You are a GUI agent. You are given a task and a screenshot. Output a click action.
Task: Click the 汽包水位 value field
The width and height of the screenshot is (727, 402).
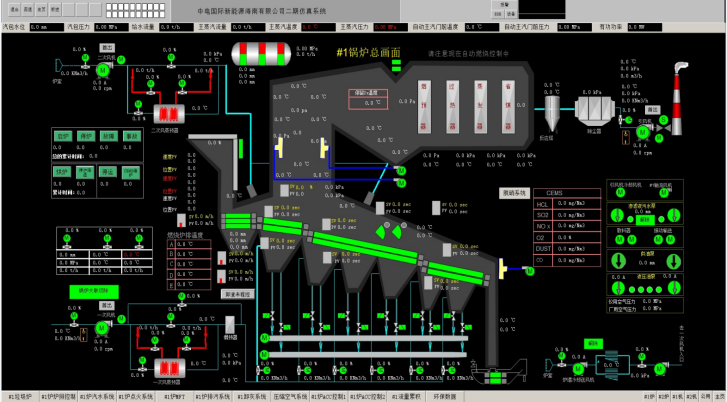tap(46, 27)
